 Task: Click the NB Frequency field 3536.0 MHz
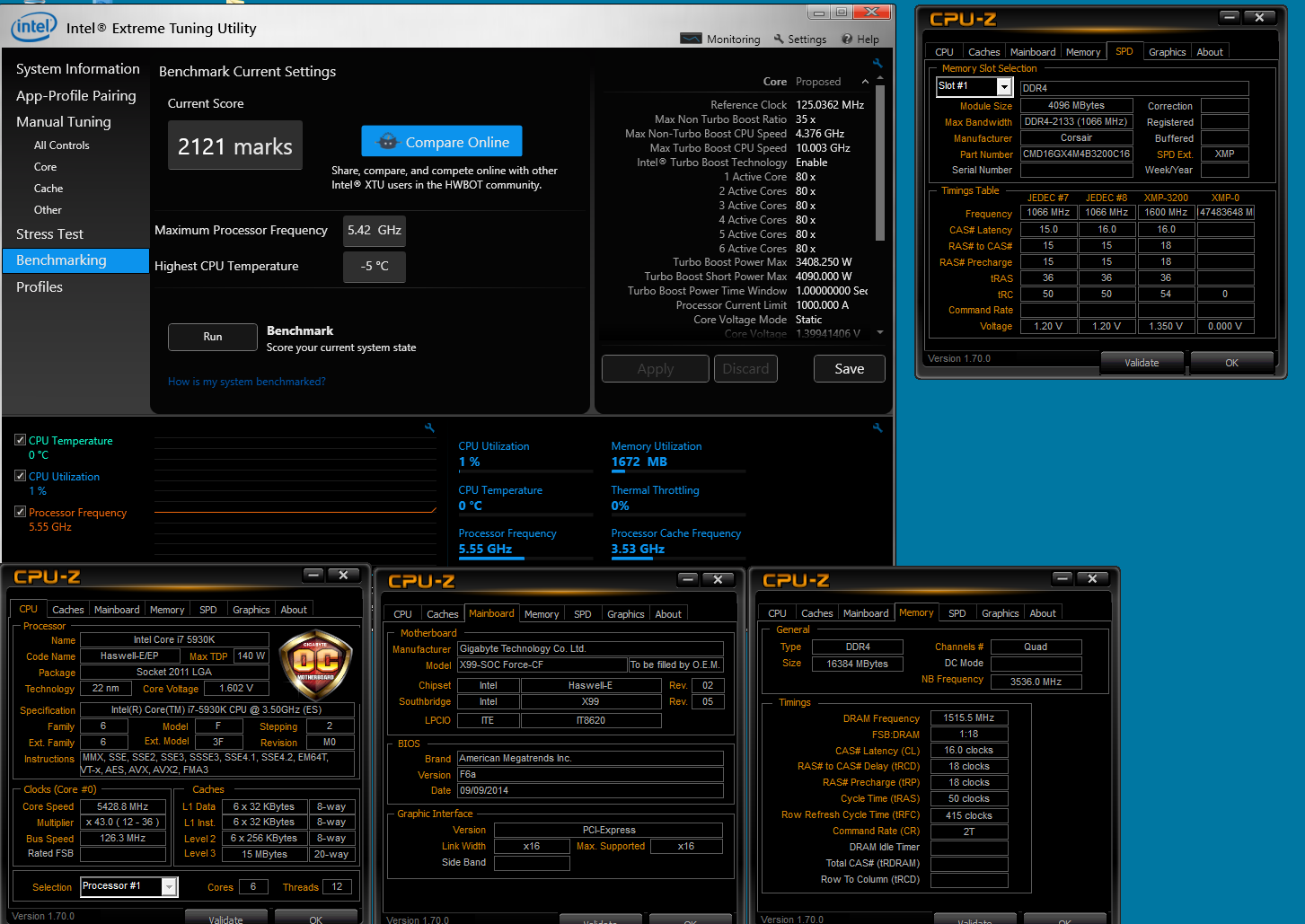coord(1036,682)
